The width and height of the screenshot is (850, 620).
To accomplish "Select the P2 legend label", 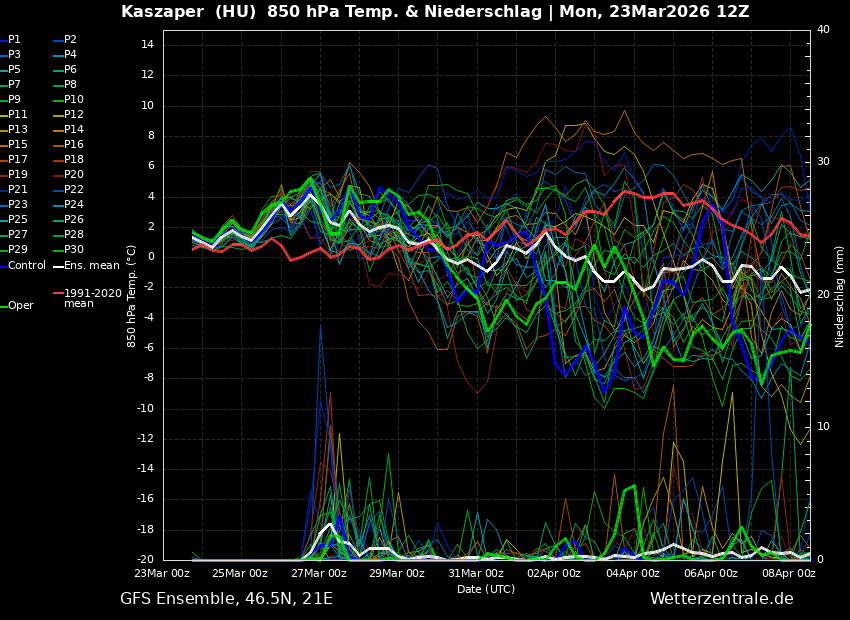I will click(70, 40).
